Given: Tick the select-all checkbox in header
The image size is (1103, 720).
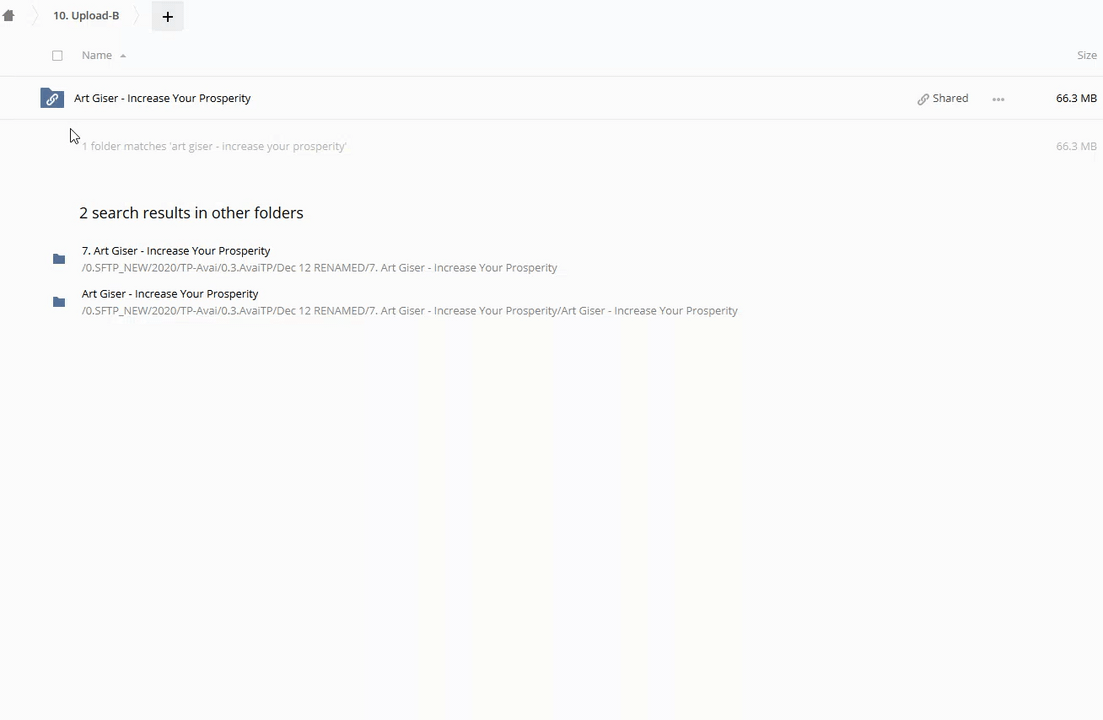Looking at the screenshot, I should pos(57,56).
